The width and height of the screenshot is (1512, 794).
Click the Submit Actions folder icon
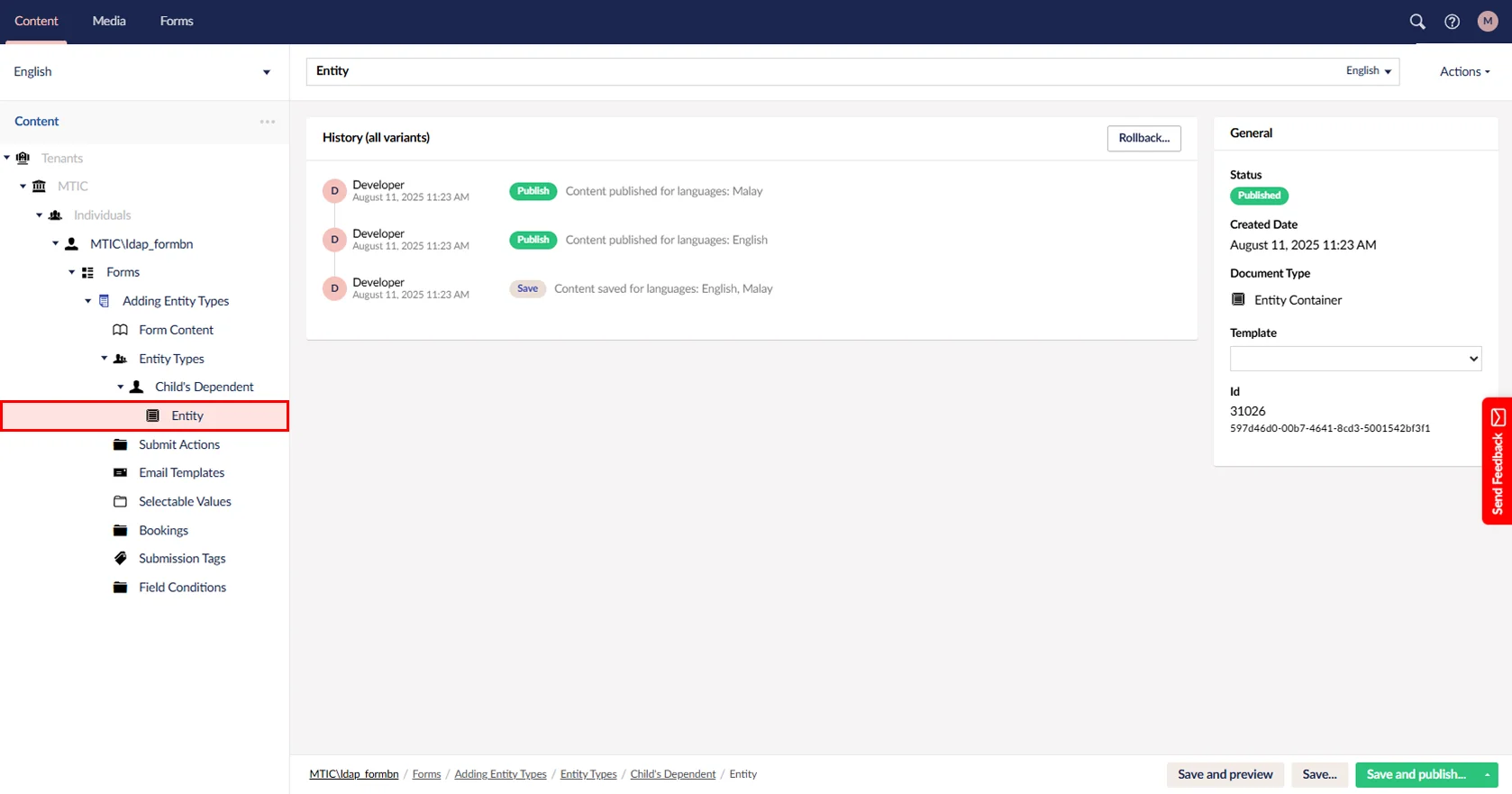pyautogui.click(x=120, y=444)
